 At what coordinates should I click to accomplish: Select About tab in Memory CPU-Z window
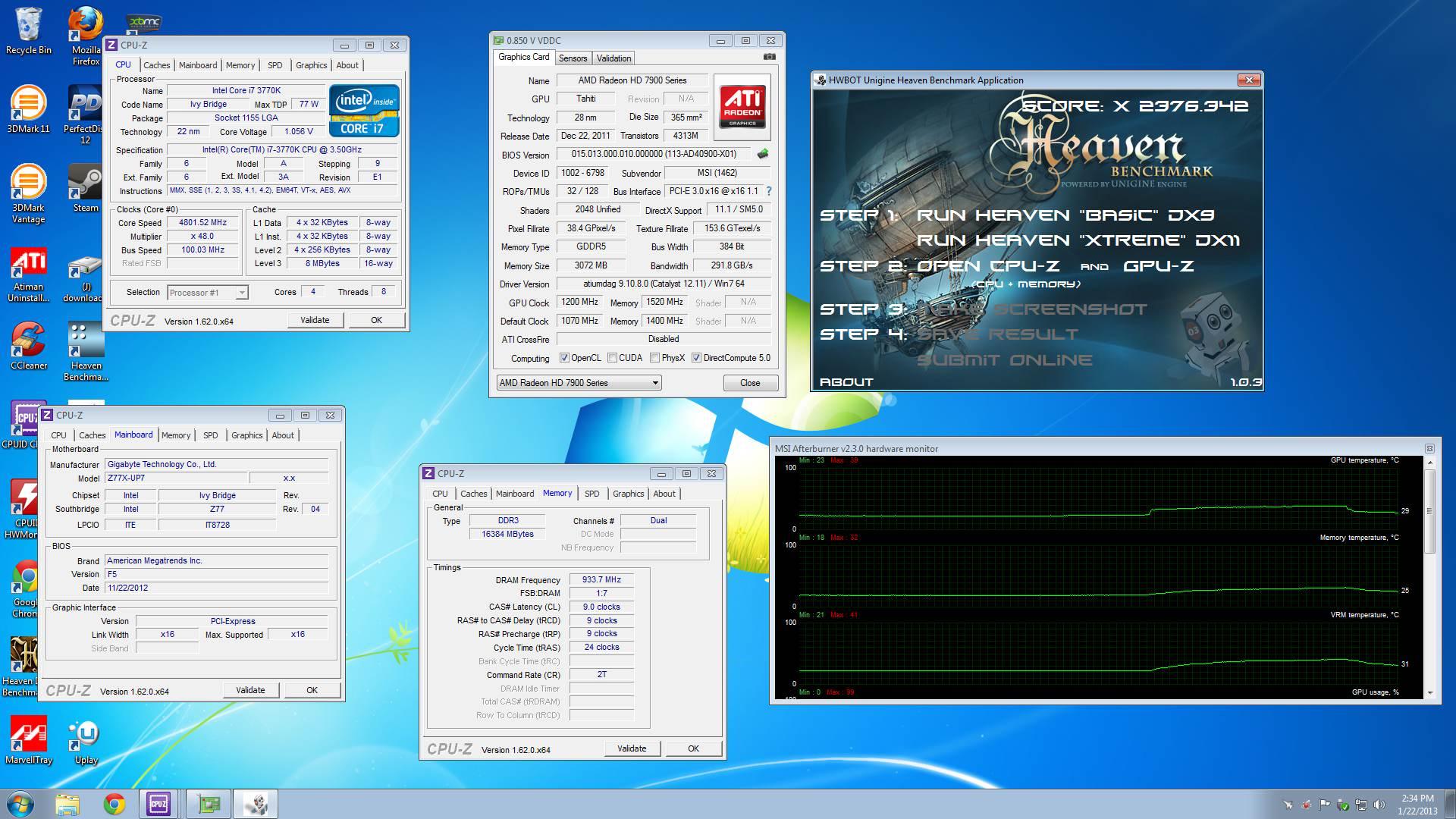(x=664, y=494)
